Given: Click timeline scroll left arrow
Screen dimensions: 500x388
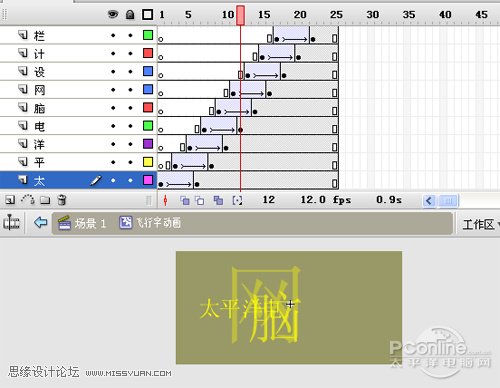Looking at the screenshot, I should click(429, 201).
